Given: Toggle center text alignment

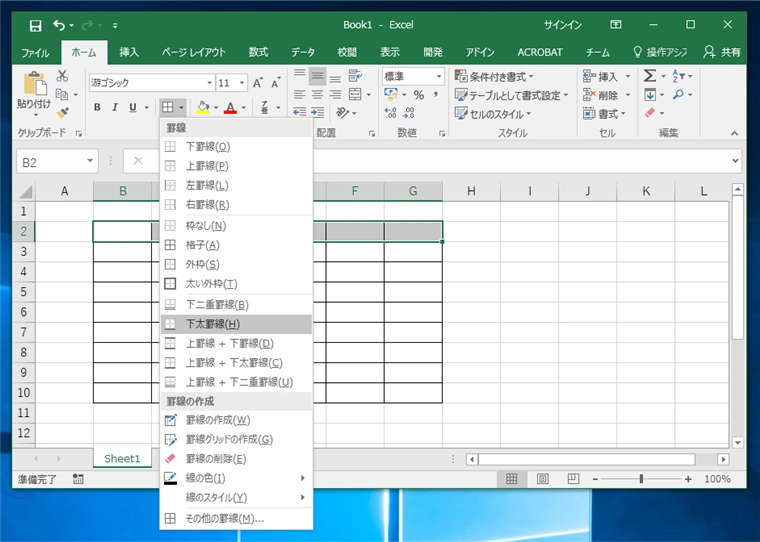Looking at the screenshot, I should tap(317, 94).
